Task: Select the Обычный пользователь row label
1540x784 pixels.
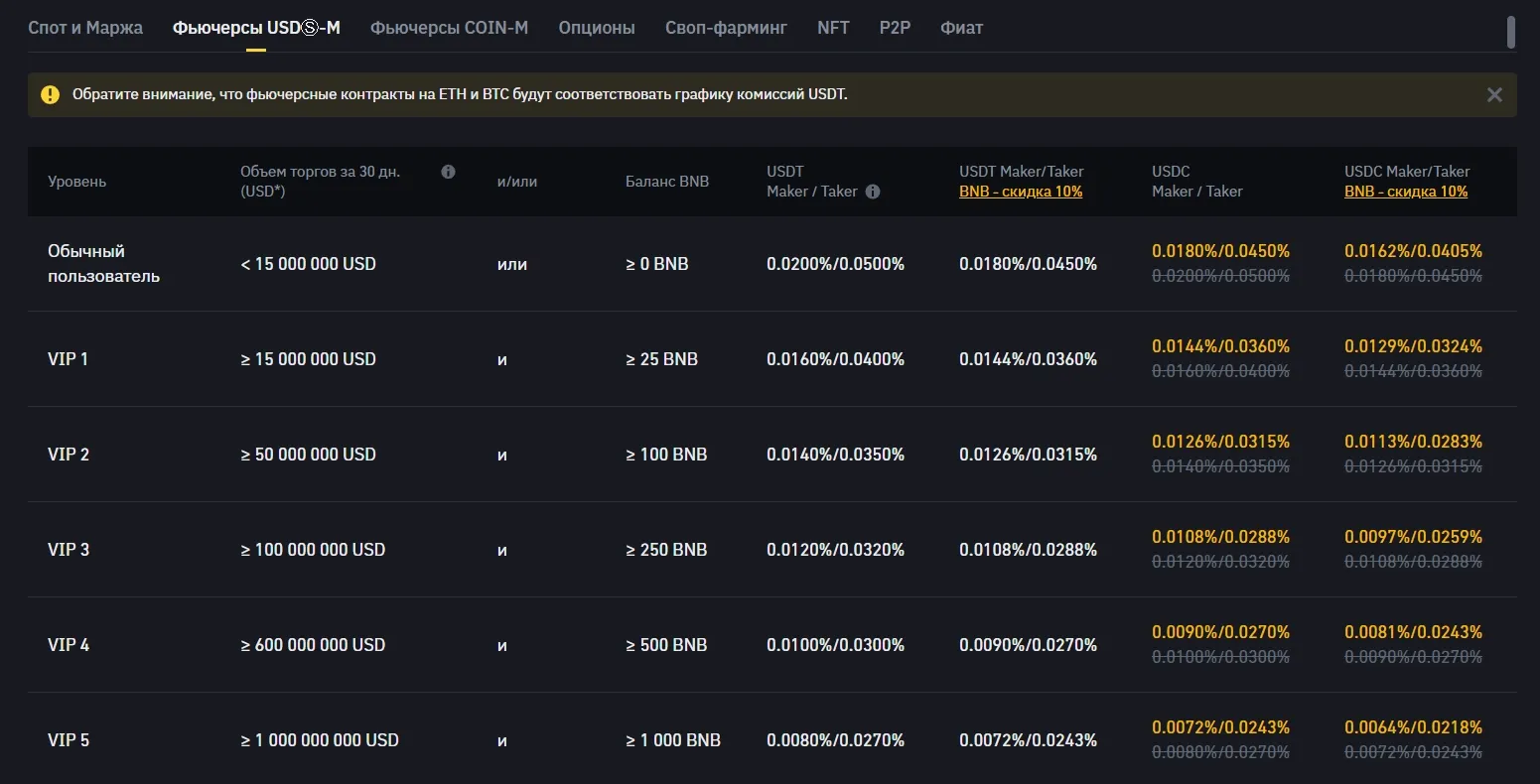Action: pyautogui.click(x=103, y=264)
